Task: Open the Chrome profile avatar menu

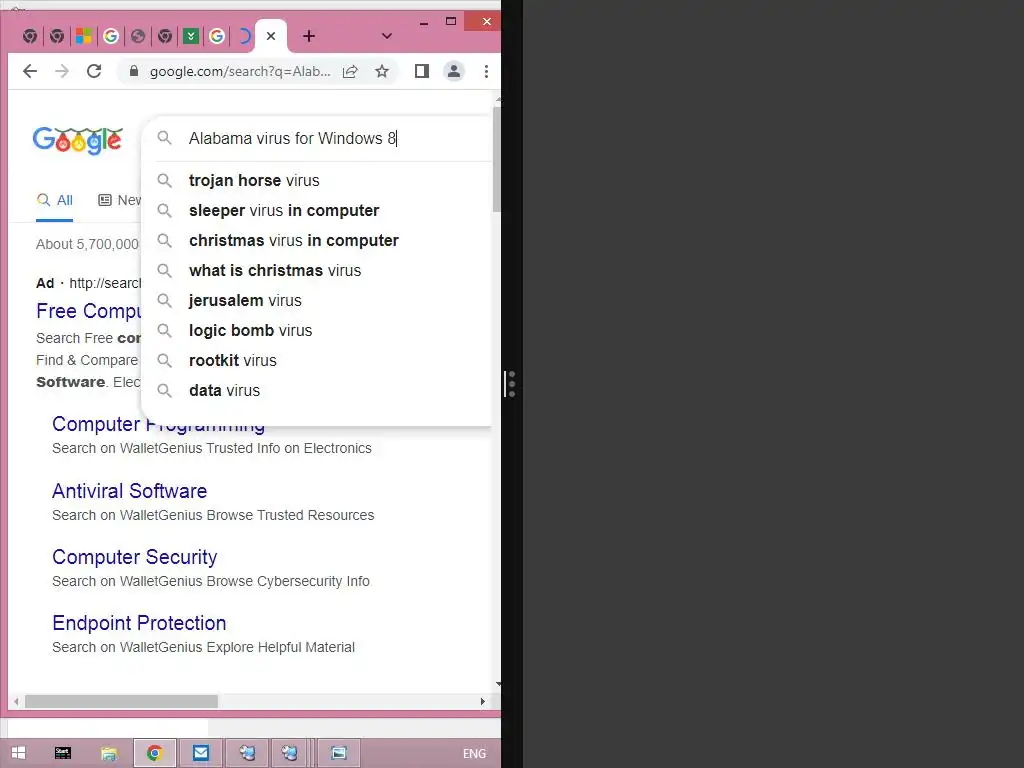Action: tap(454, 71)
